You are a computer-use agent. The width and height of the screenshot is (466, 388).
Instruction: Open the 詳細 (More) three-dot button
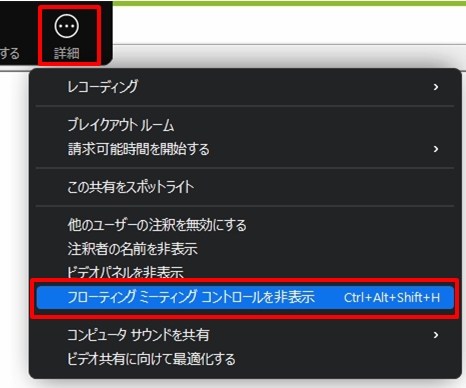(67, 36)
